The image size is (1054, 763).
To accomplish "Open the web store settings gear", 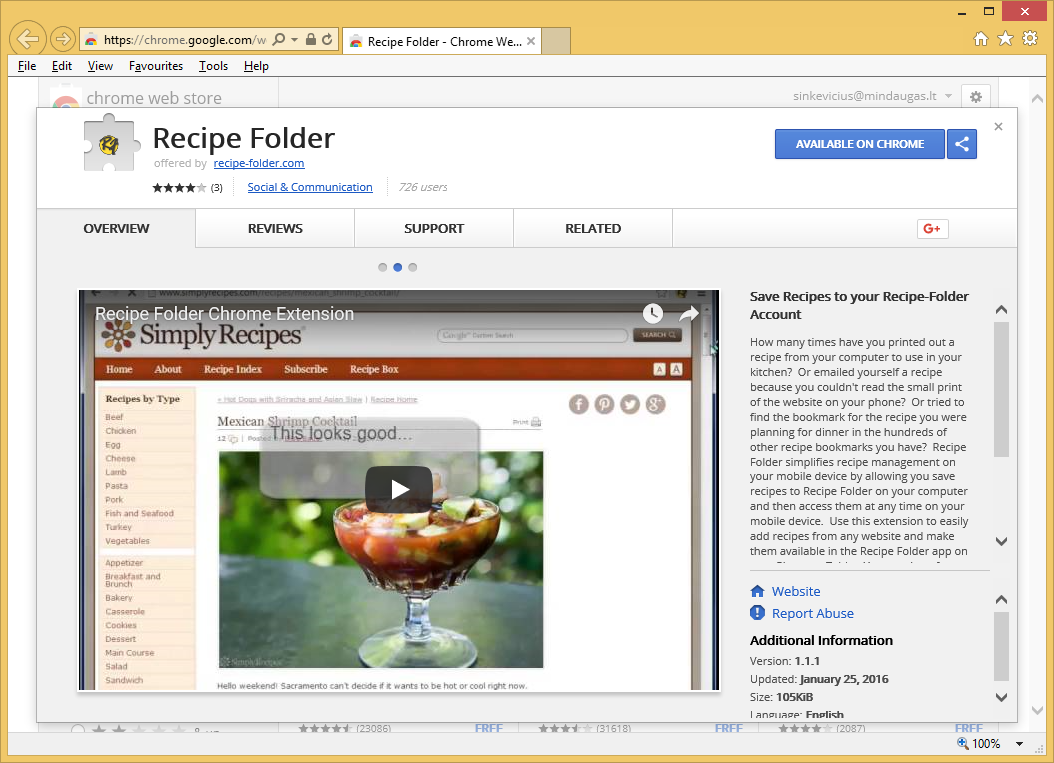I will pos(975,97).
